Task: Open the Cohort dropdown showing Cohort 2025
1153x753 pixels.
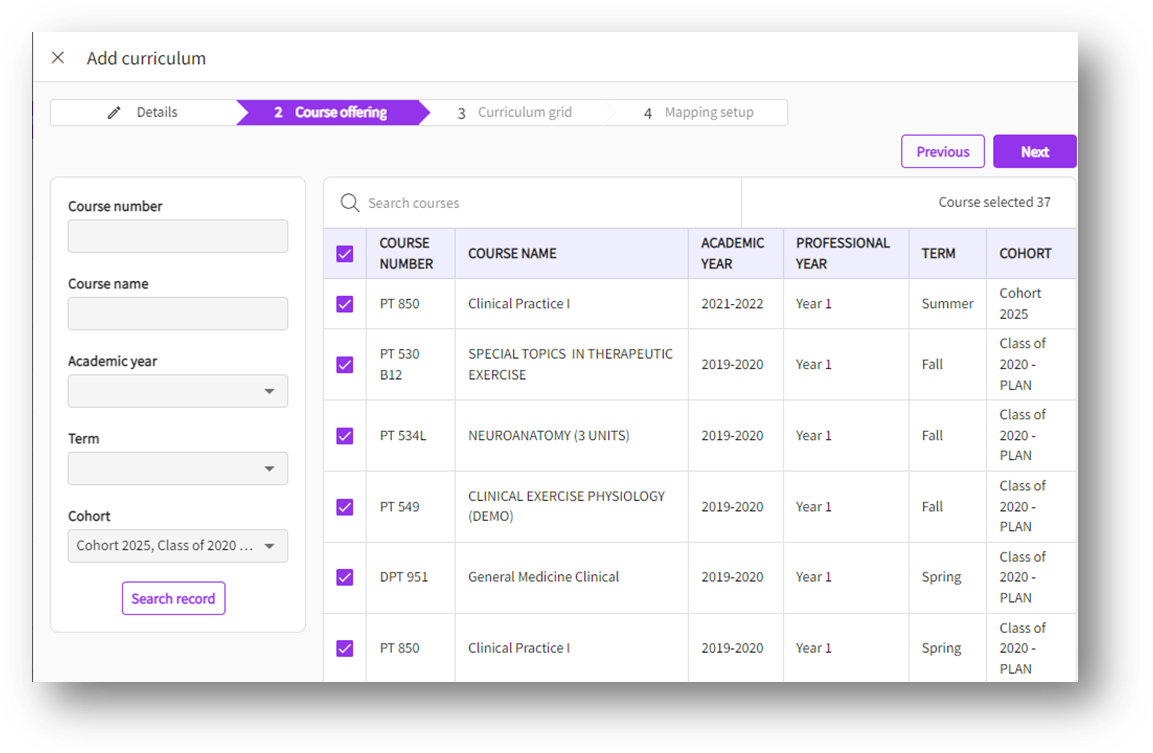Action: point(178,546)
